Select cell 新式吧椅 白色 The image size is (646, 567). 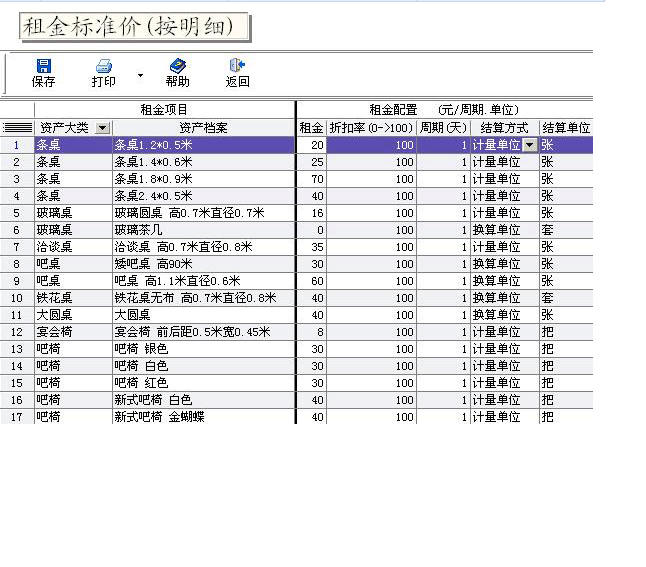[204, 400]
